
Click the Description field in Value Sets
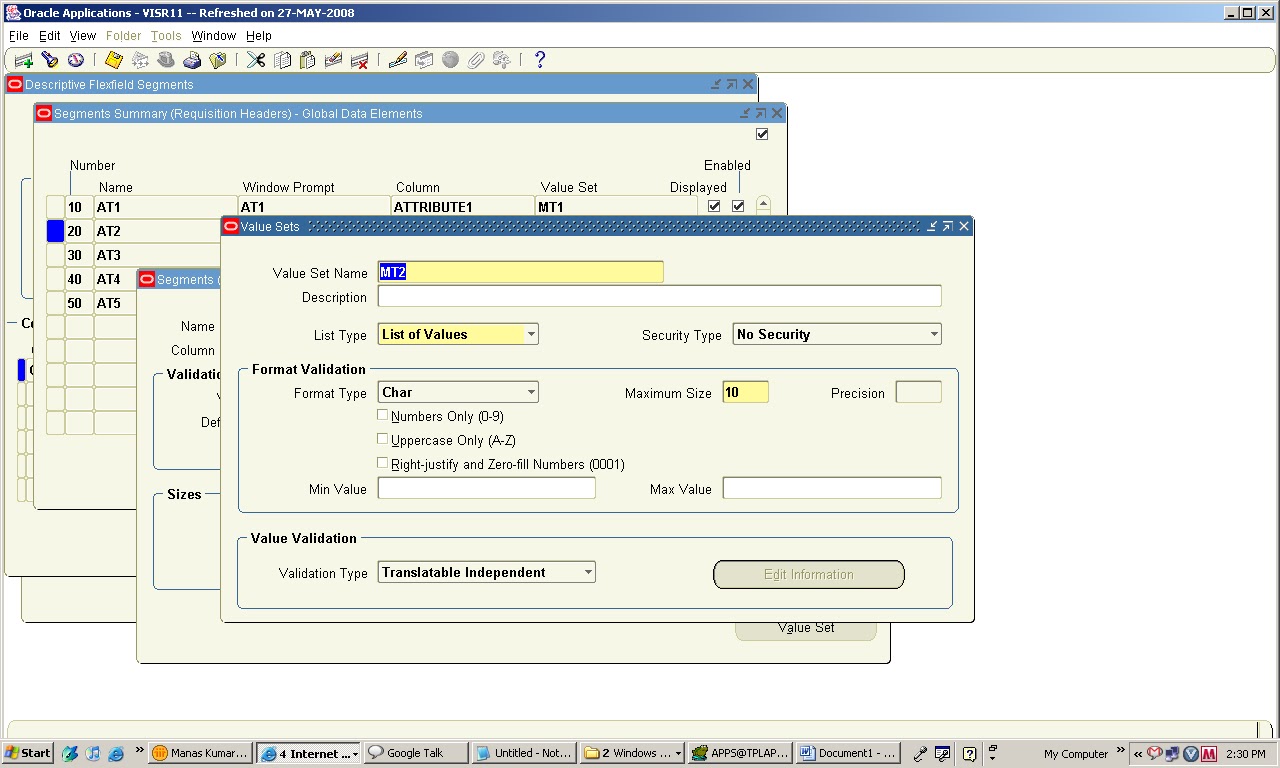[x=659, y=296]
